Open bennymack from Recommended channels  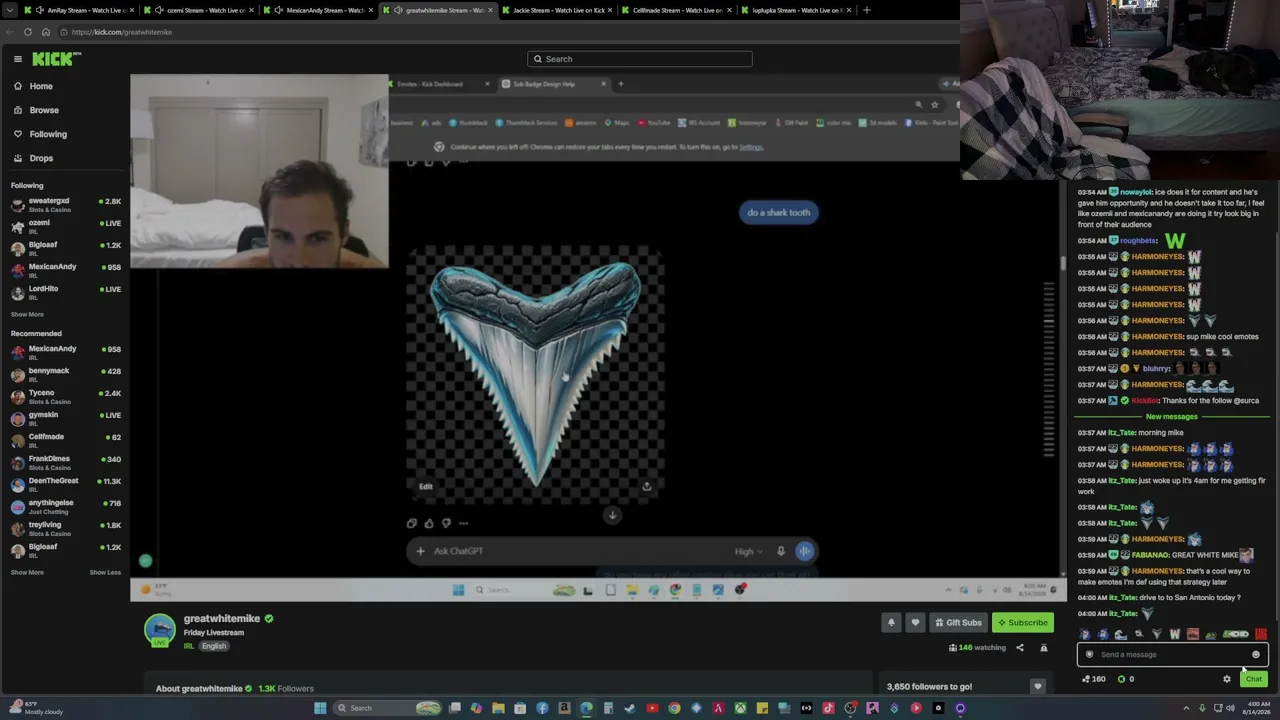pos(65,374)
